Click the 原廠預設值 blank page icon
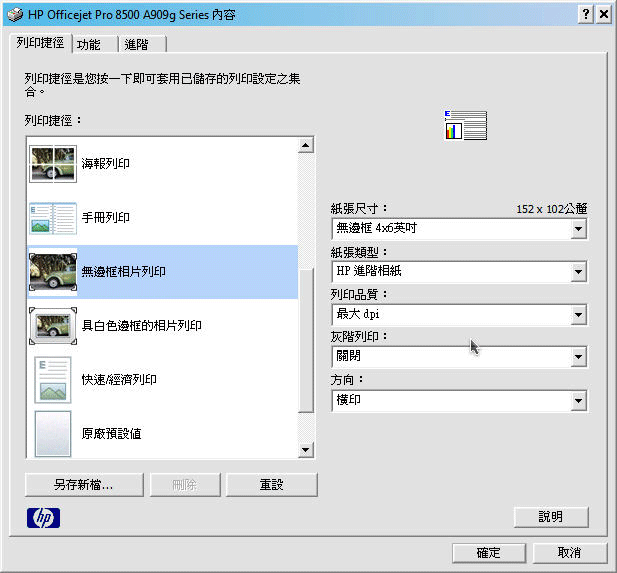 [53, 434]
